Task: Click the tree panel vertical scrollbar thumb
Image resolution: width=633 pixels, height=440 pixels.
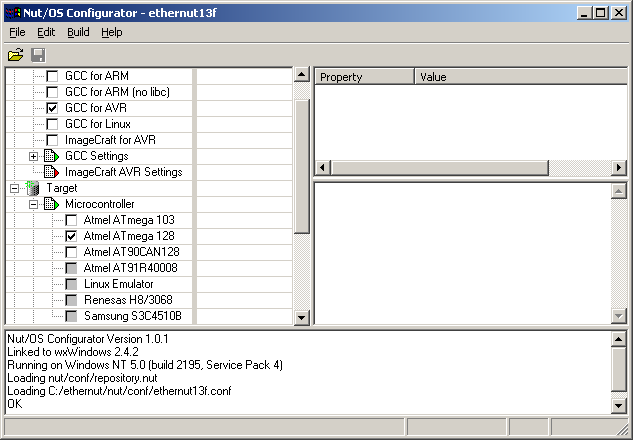Action: point(302,166)
